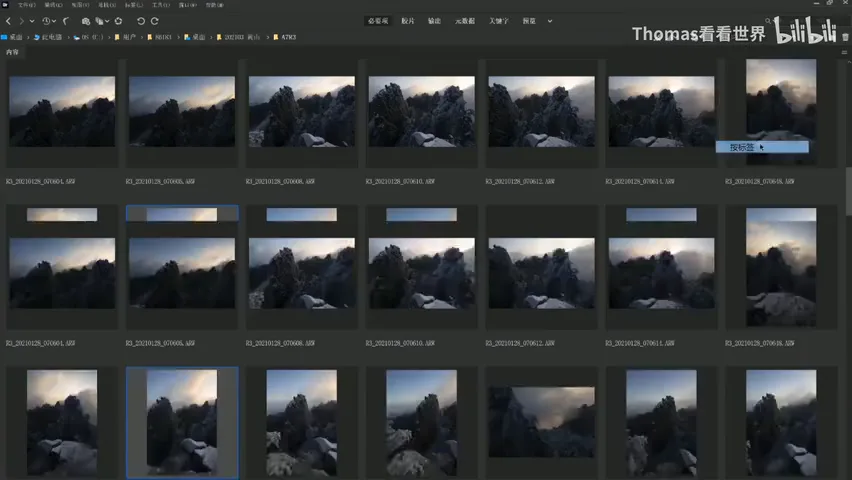Select the 内容 panel tab
852x480 pixels.
click(x=12, y=52)
